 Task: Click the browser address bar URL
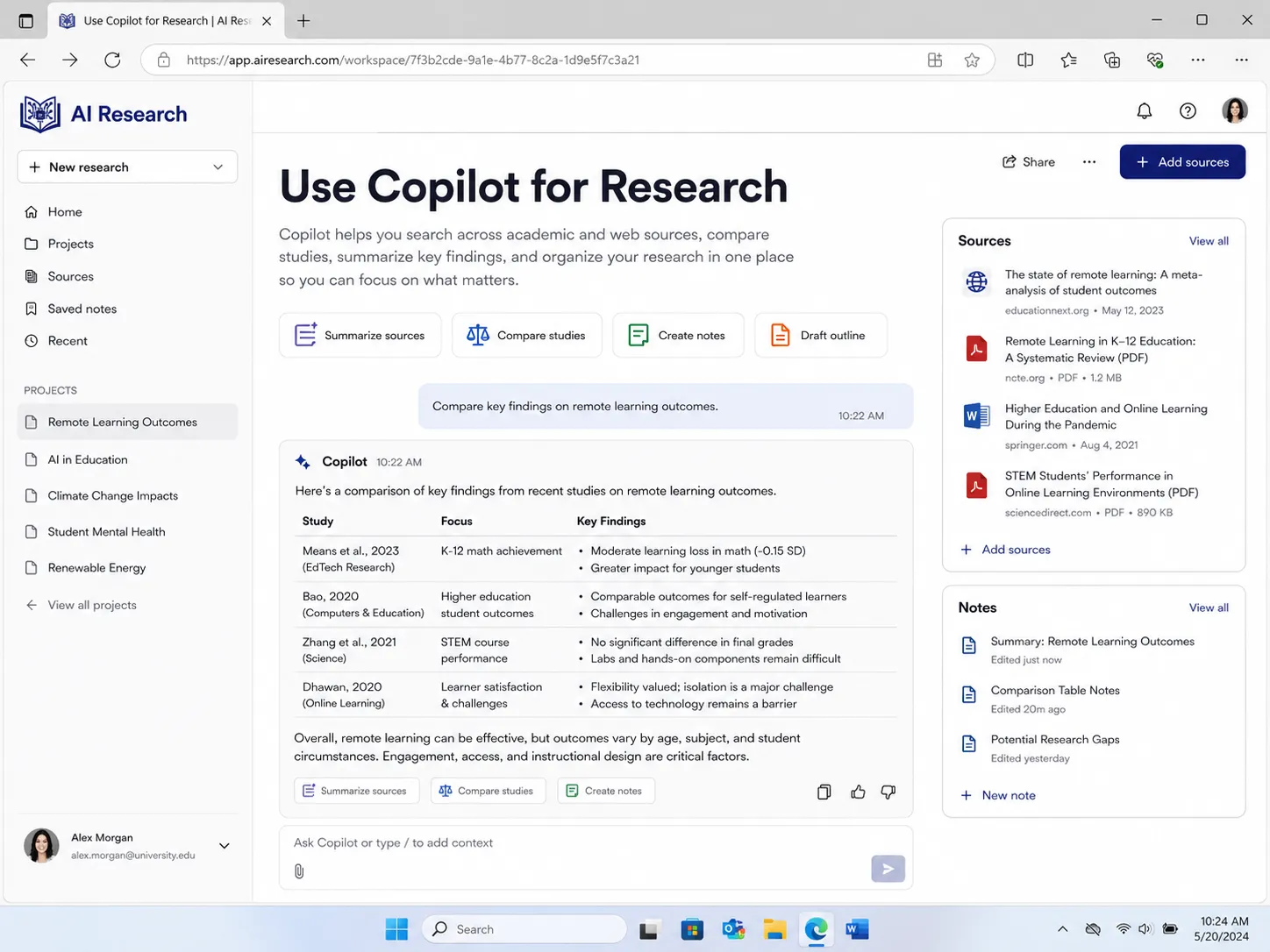tap(412, 60)
